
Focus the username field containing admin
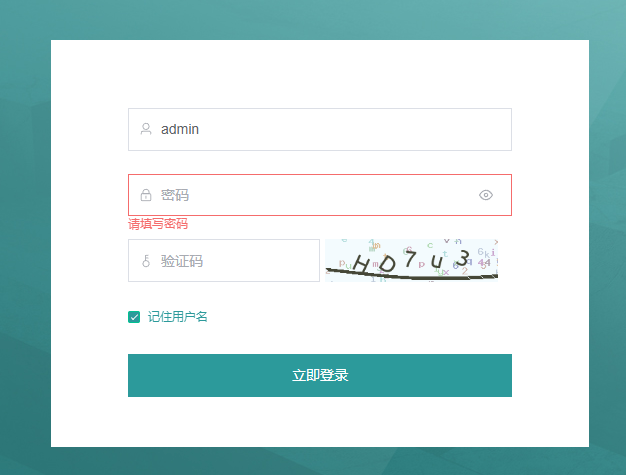(320, 129)
